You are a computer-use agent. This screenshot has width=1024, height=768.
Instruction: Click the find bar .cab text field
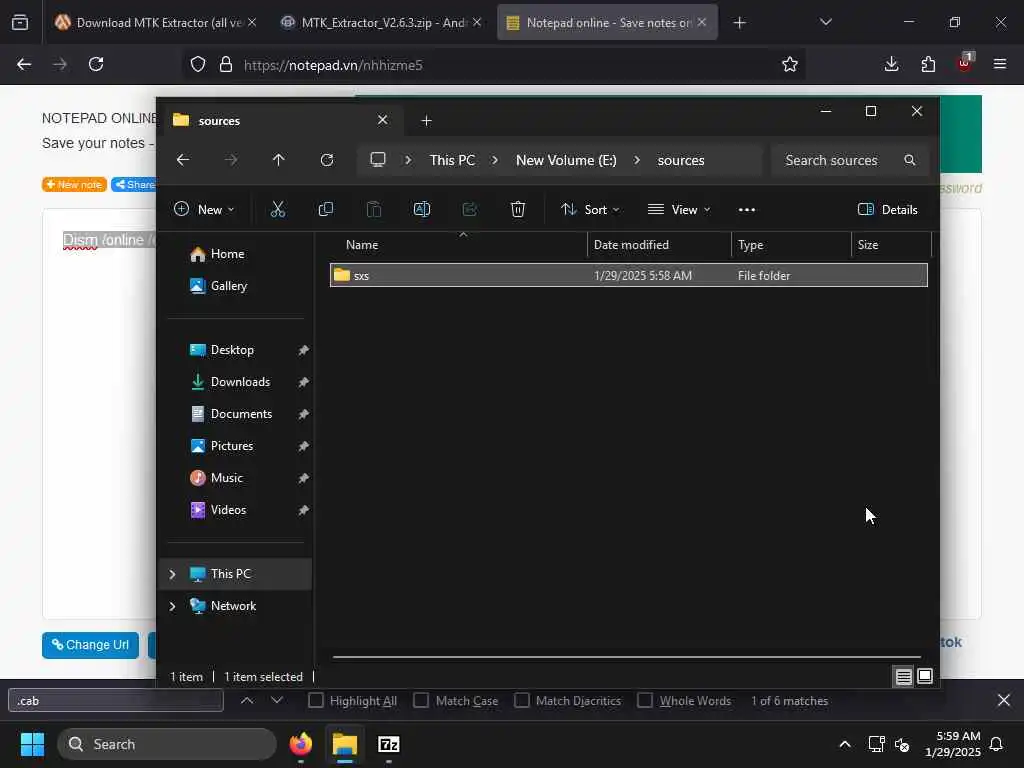116,701
